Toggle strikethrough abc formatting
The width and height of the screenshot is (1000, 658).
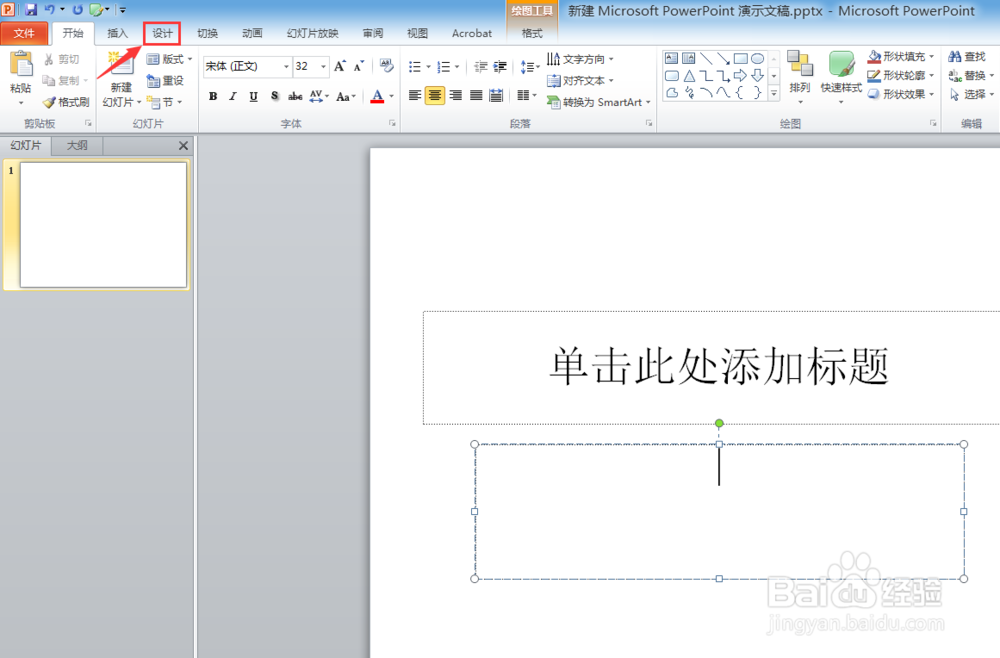pos(295,96)
